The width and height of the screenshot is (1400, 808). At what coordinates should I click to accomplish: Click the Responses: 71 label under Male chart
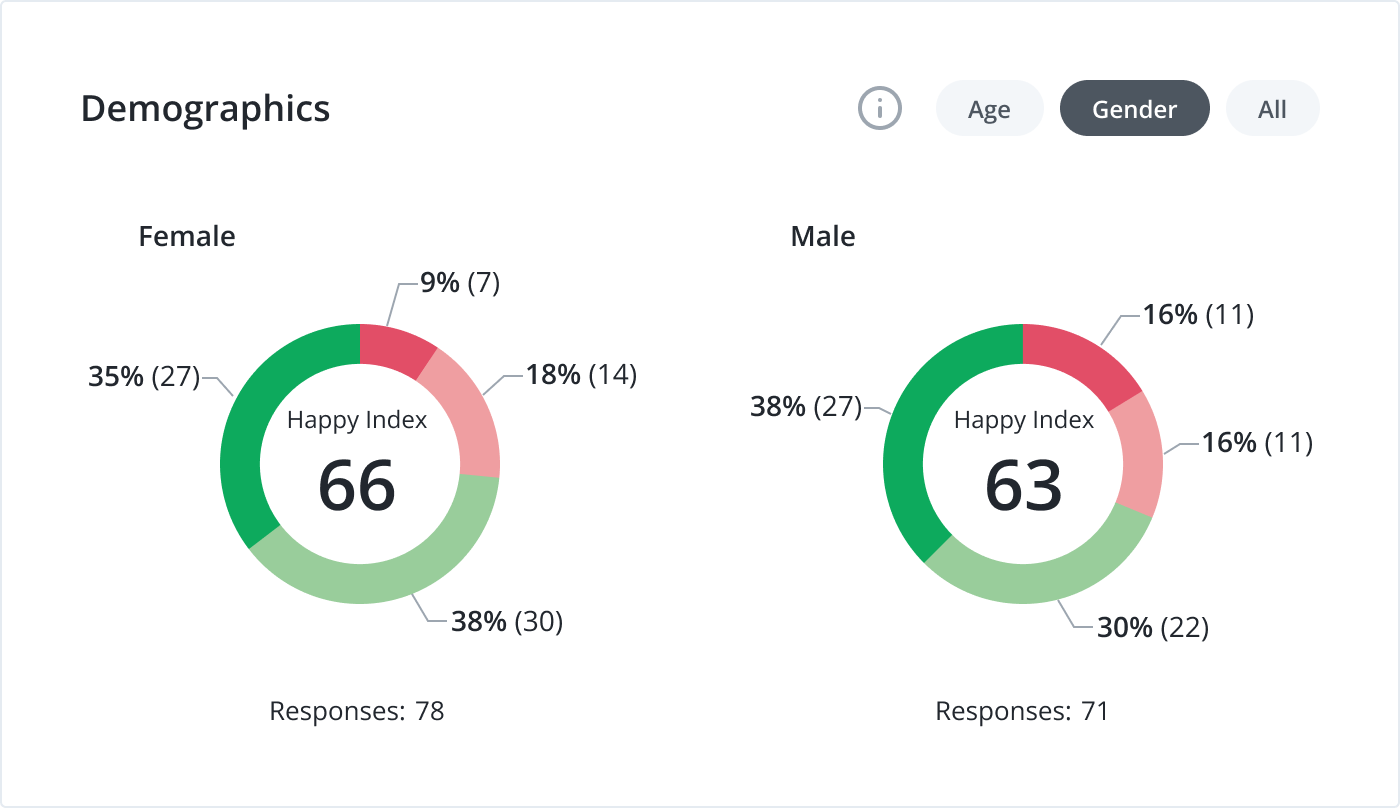1022,711
